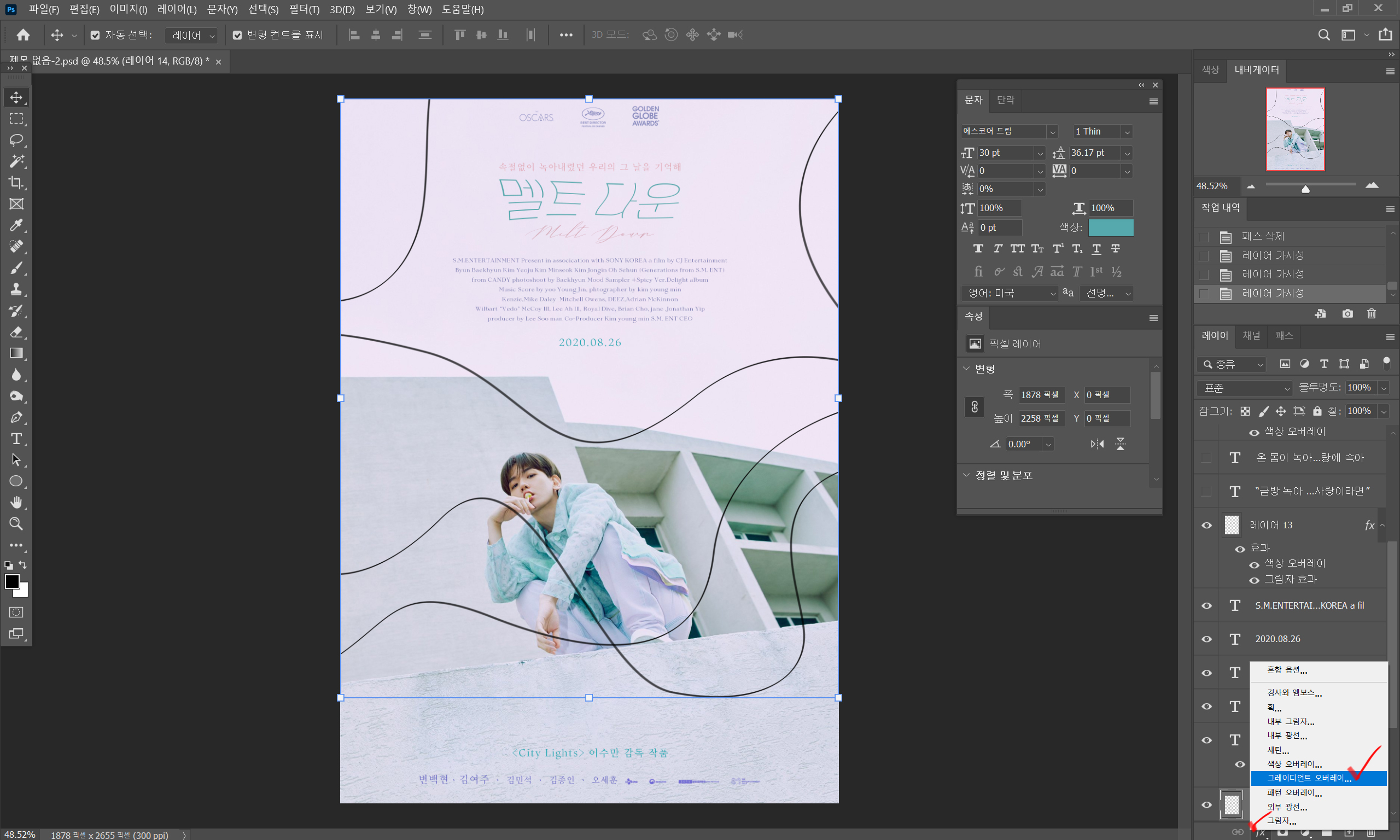Select the 패스 삭제 history state
1400x840 pixels.
tap(1290, 237)
